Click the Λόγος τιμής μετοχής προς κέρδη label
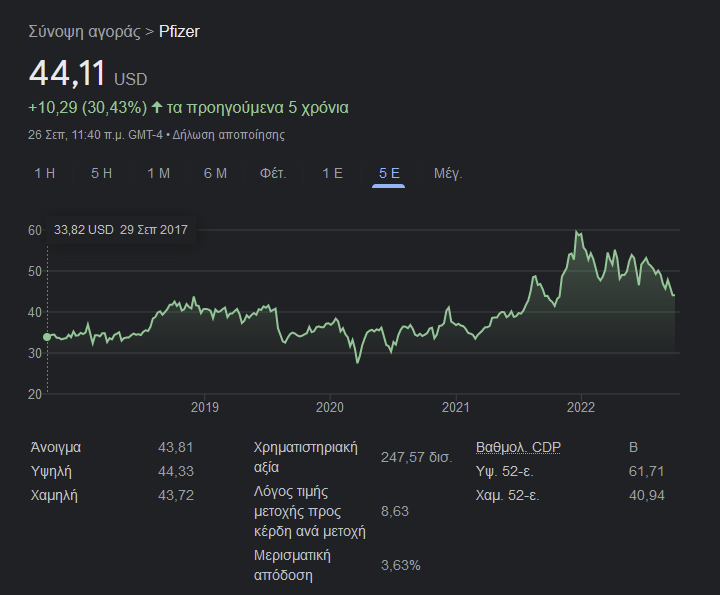Image resolution: width=720 pixels, height=595 pixels. pyautogui.click(x=310, y=511)
